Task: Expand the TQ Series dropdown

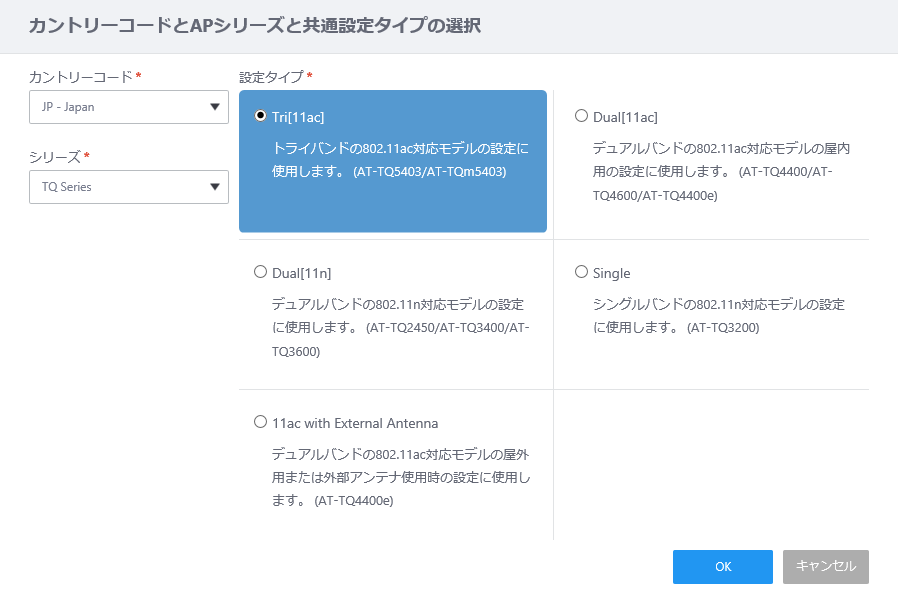Action: (x=129, y=187)
